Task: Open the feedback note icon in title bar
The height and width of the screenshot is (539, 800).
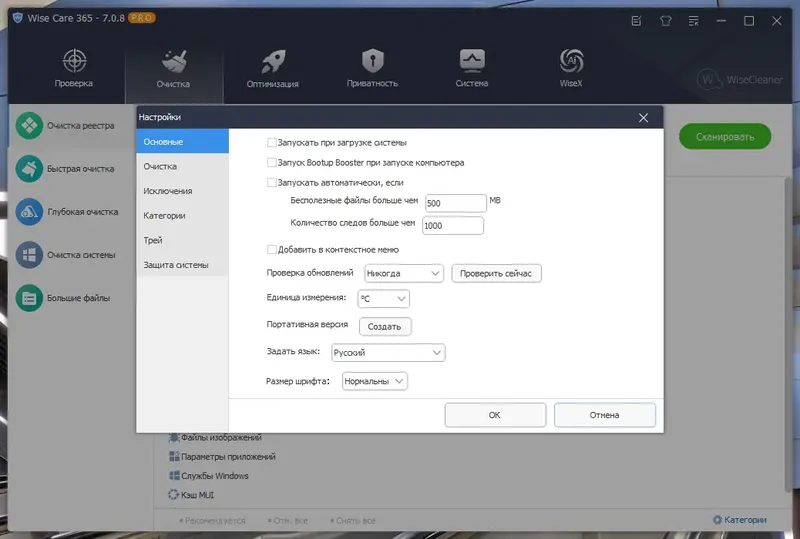Action: click(x=636, y=21)
